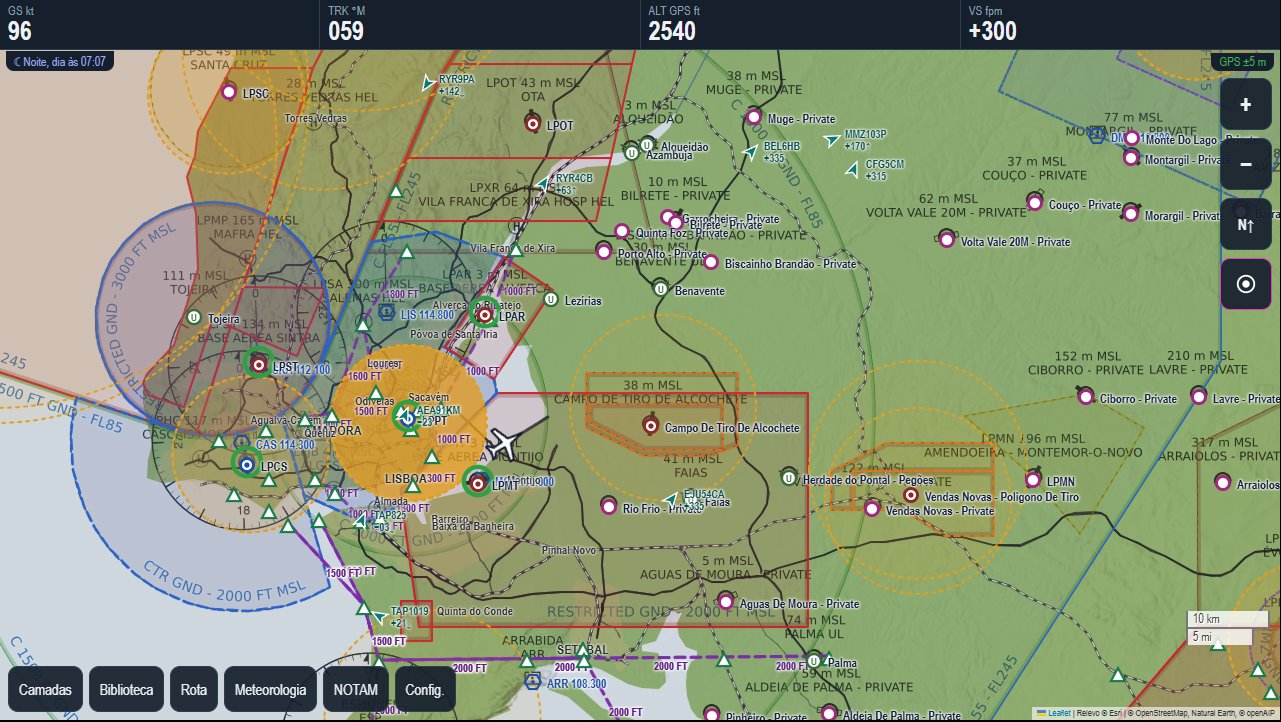
Task: Select the ARR 108.300 navaid symbol
Action: [x=533, y=681]
